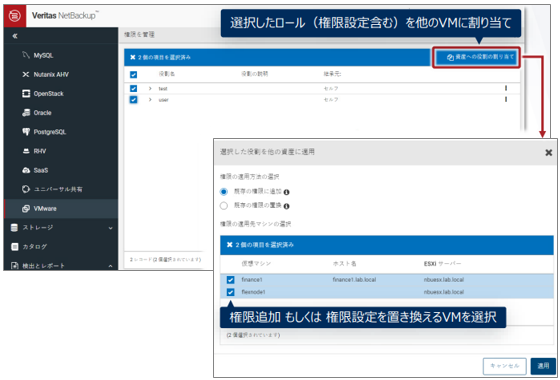Click the ストレージ storage icon
The width and height of the screenshot is (560, 380).
point(14,228)
